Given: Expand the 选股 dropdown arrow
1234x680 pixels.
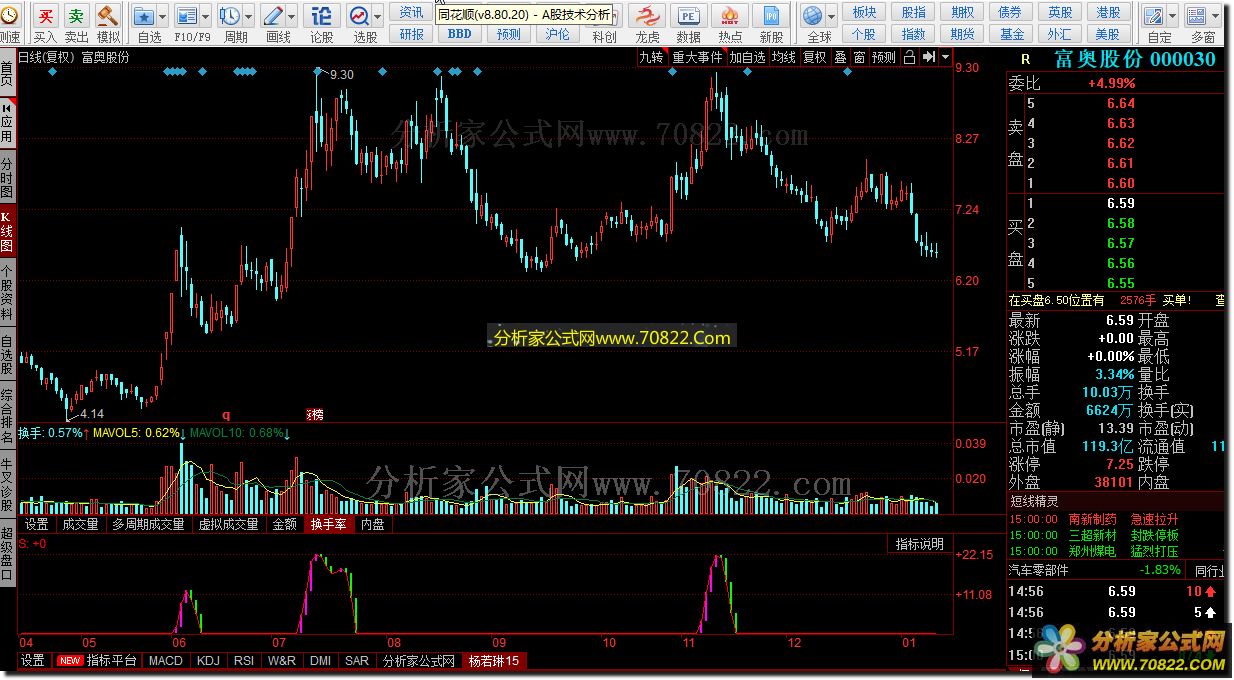Looking at the screenshot, I should (x=378, y=16).
